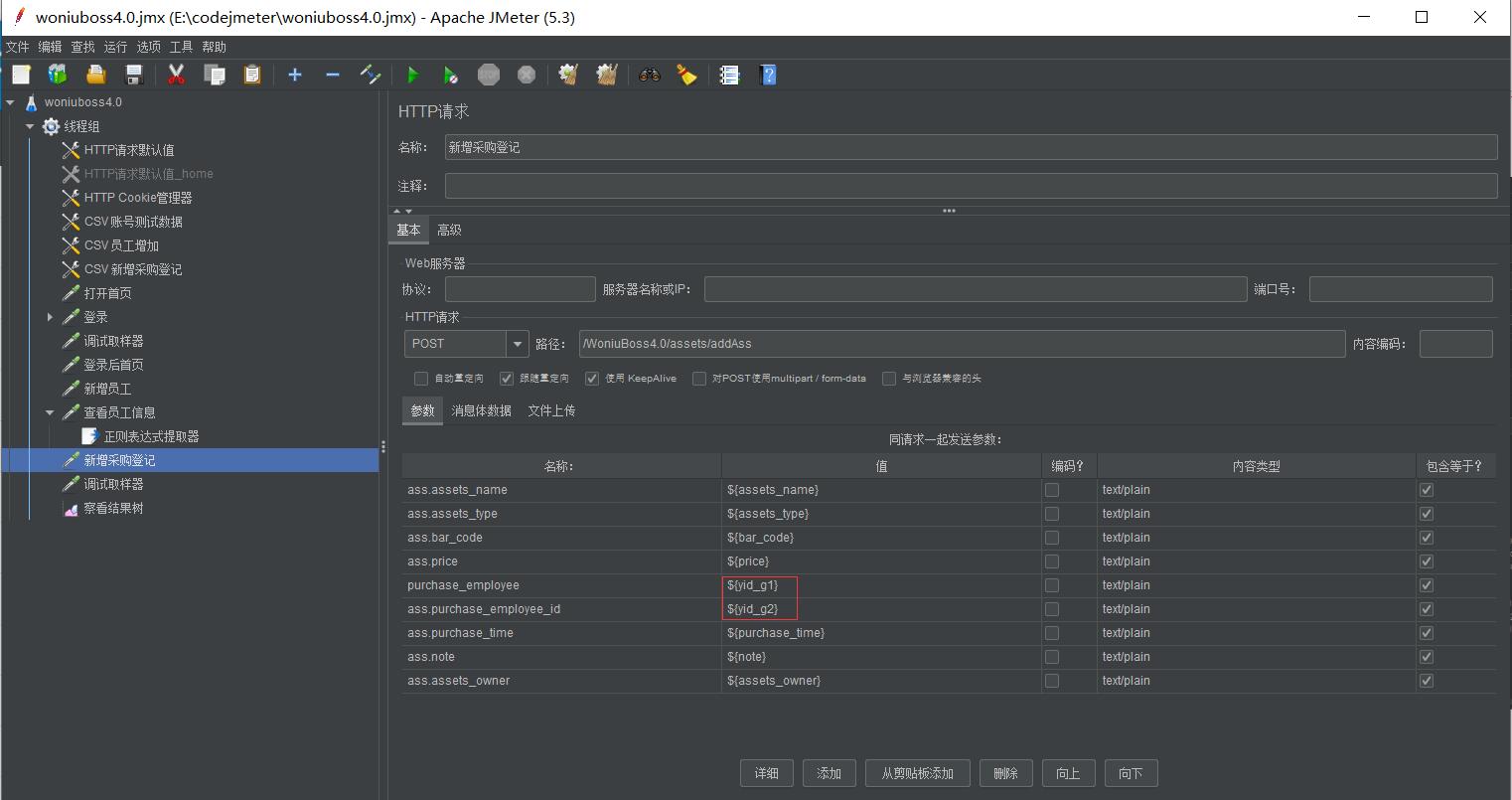Image resolution: width=1512 pixels, height=800 pixels.
Task: Click the 详细 button
Action: click(x=766, y=773)
